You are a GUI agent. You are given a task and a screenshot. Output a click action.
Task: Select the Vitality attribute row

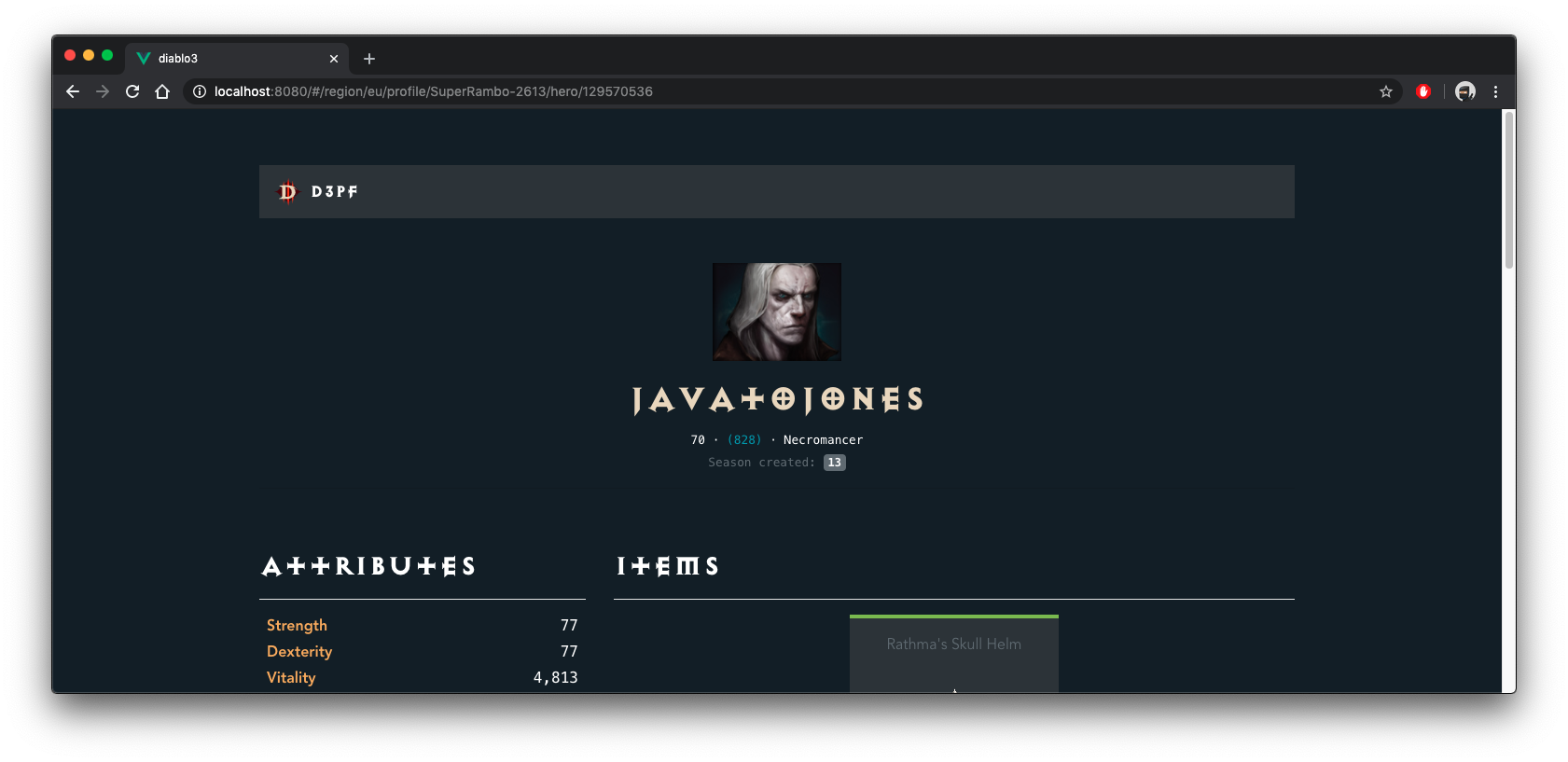(x=423, y=677)
